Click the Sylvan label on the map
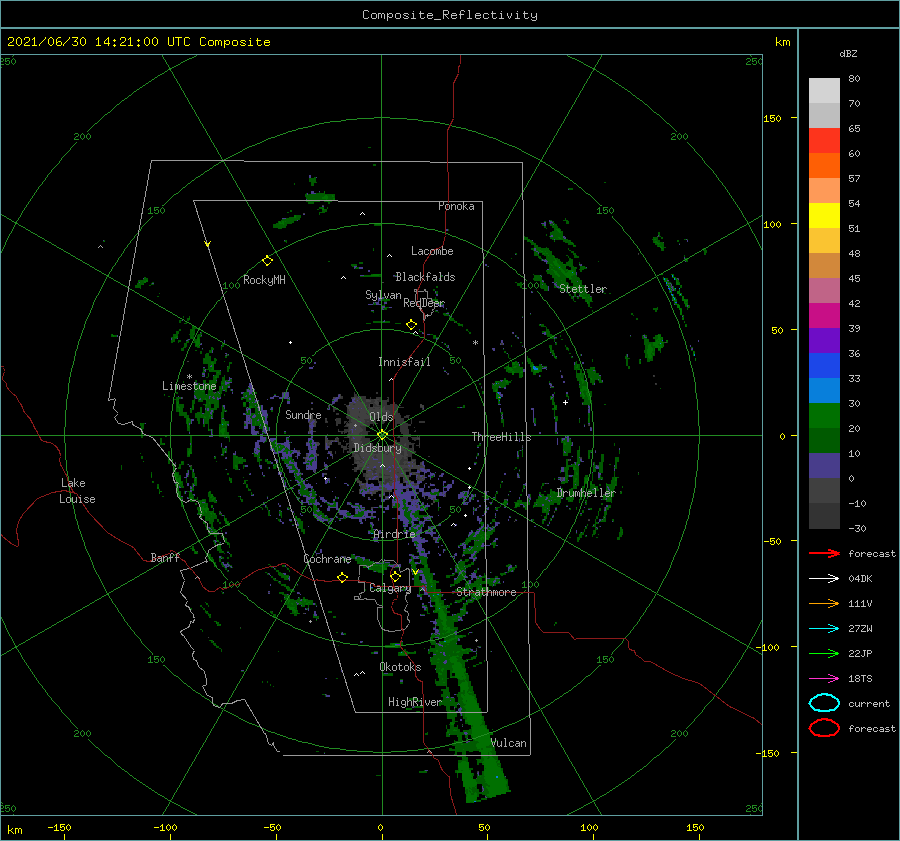The image size is (900, 841). (x=383, y=295)
